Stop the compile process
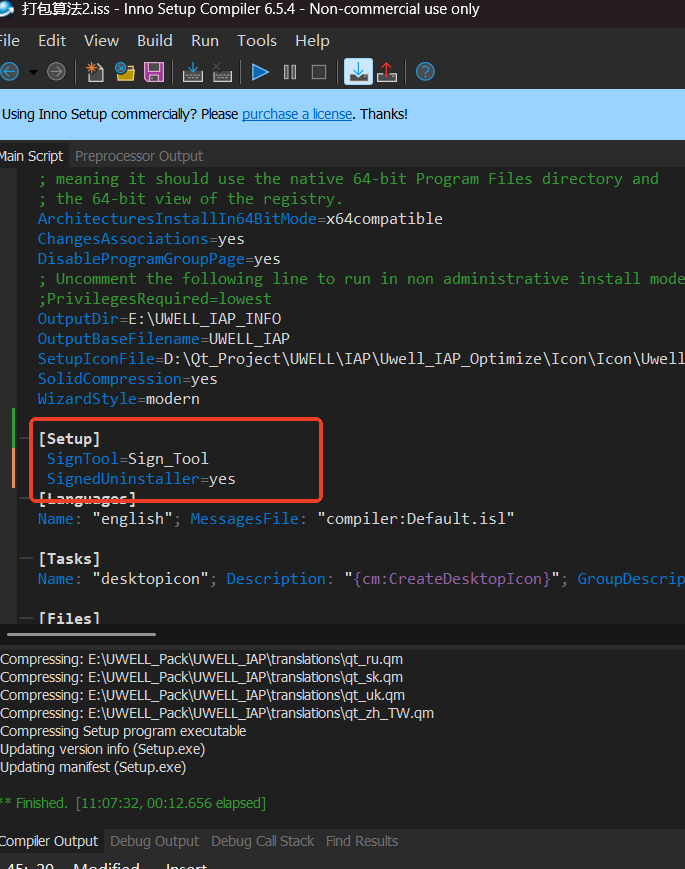The image size is (685, 869). [x=222, y=72]
